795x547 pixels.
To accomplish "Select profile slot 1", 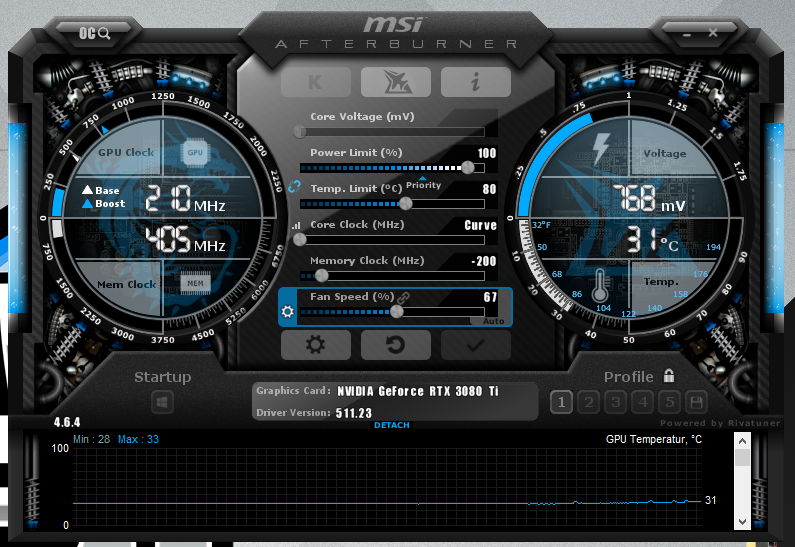I will pyautogui.click(x=561, y=403).
